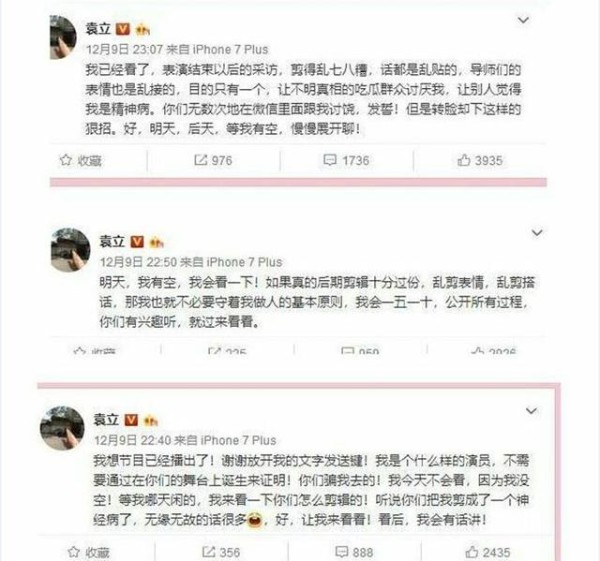Open 袁立 username on the 23:07 post
The height and width of the screenshot is (561, 600).
point(98,29)
